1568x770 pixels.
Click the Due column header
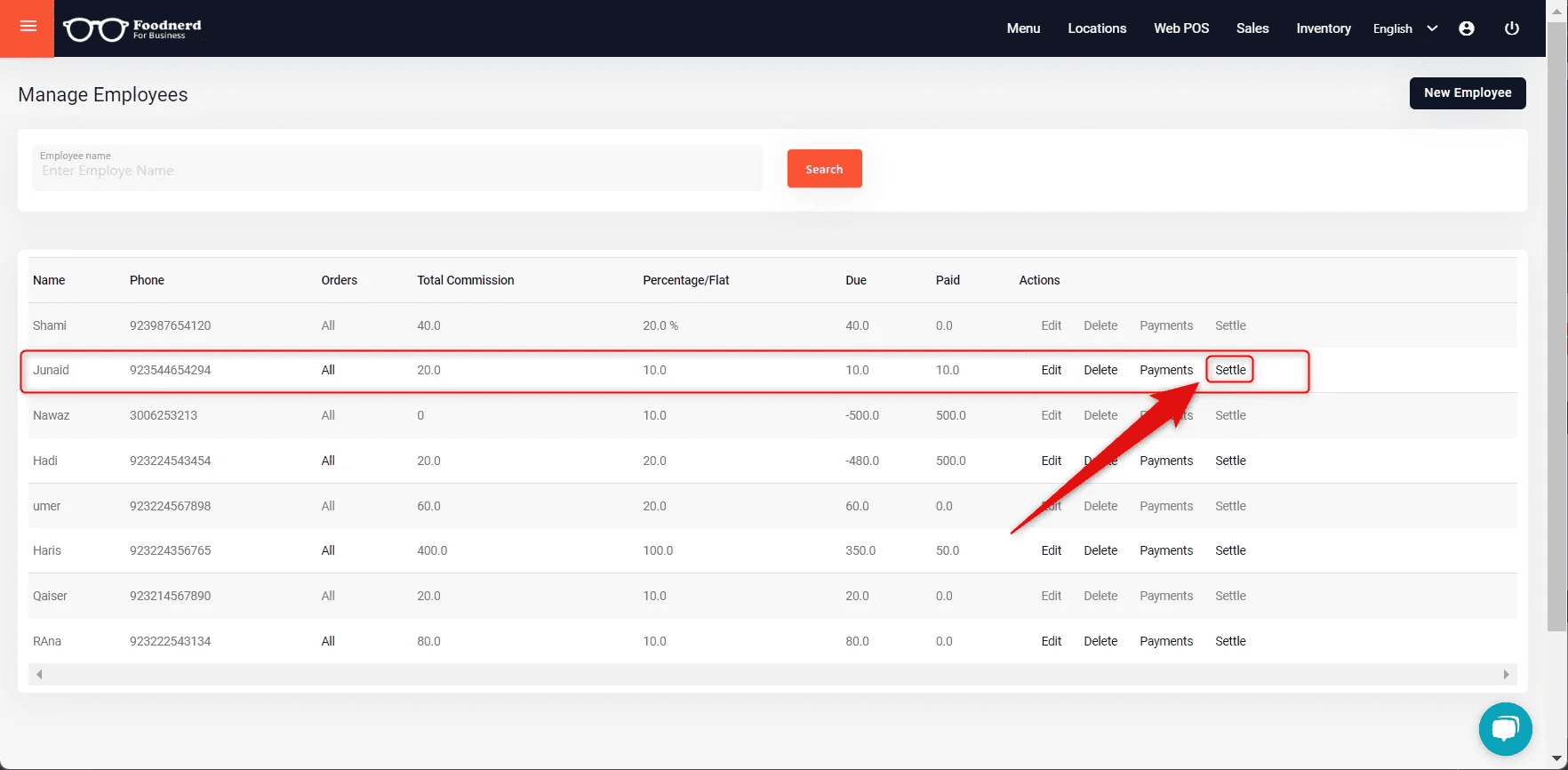856,280
